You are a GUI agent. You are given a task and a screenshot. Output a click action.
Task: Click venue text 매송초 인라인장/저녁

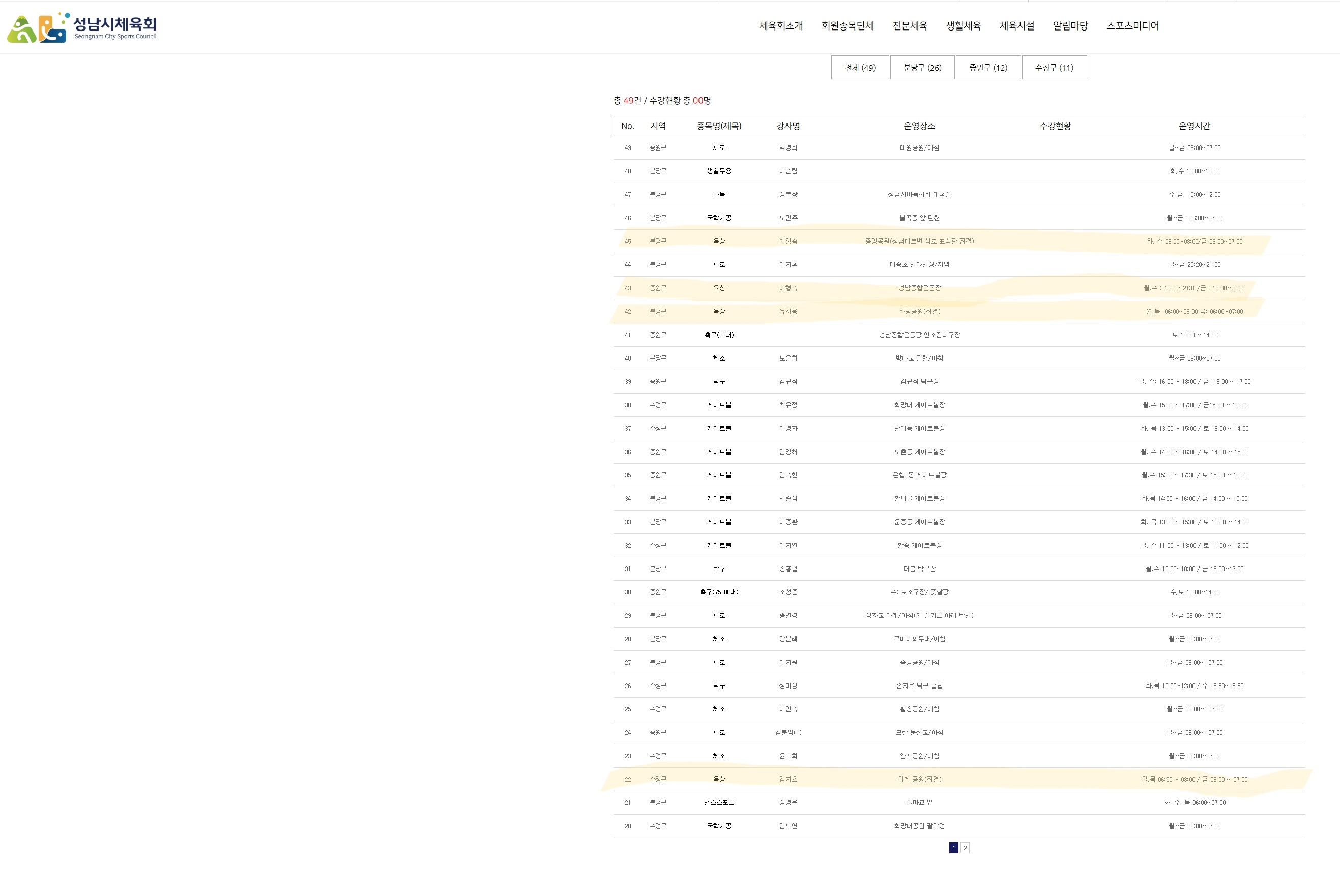(919, 265)
